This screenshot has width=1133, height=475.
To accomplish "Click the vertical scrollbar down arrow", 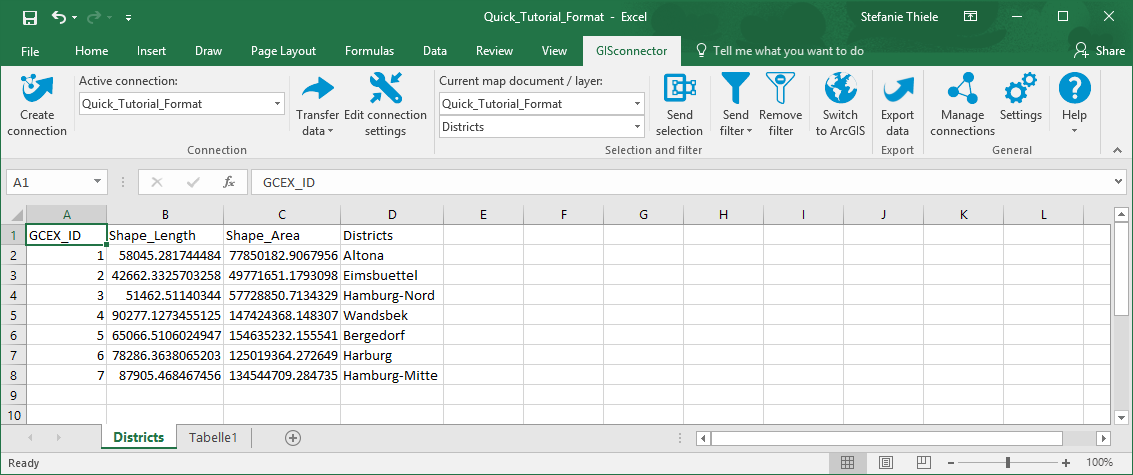I will pos(1121,417).
